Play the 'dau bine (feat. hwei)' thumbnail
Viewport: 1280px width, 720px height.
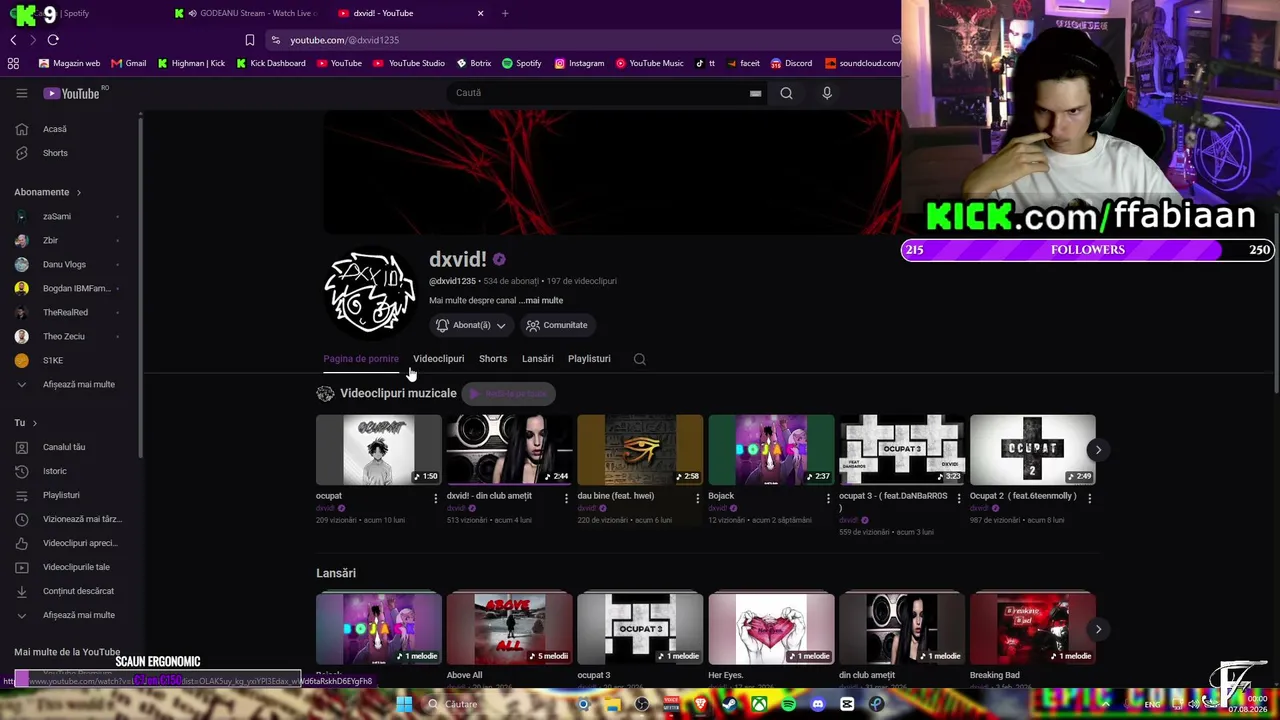pos(640,450)
